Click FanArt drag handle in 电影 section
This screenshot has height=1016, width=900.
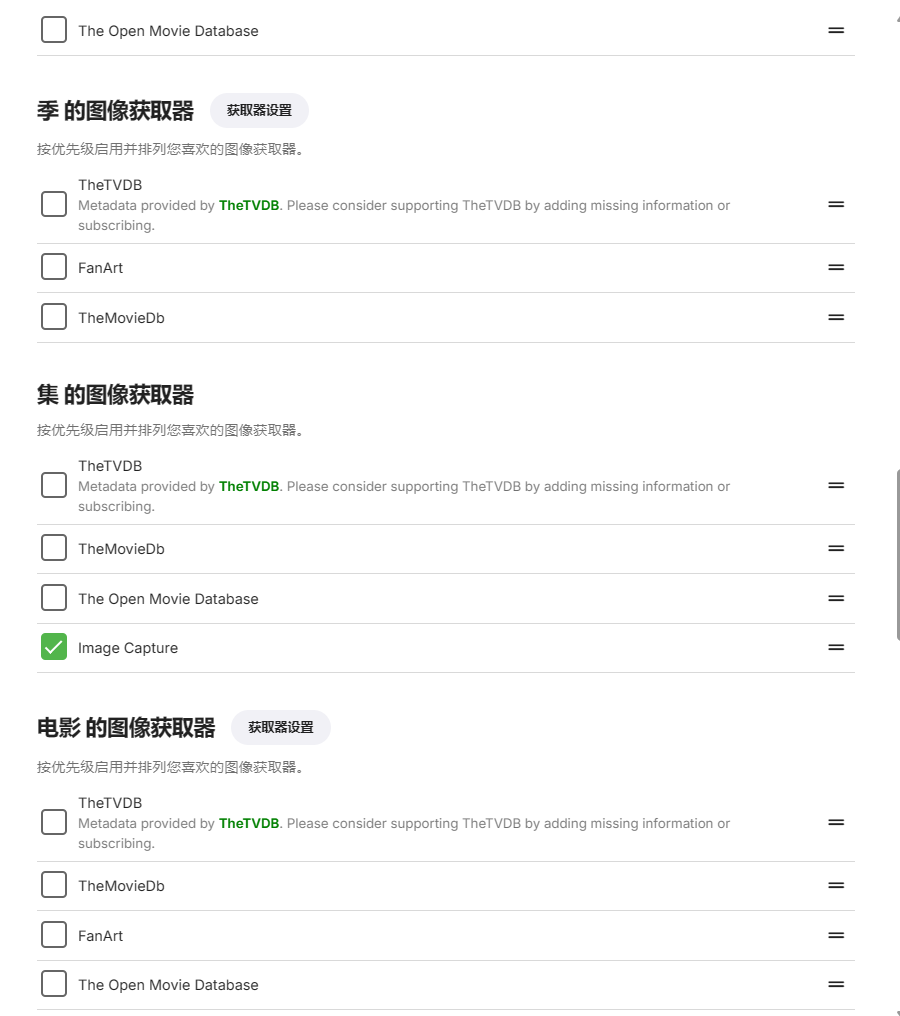point(836,935)
